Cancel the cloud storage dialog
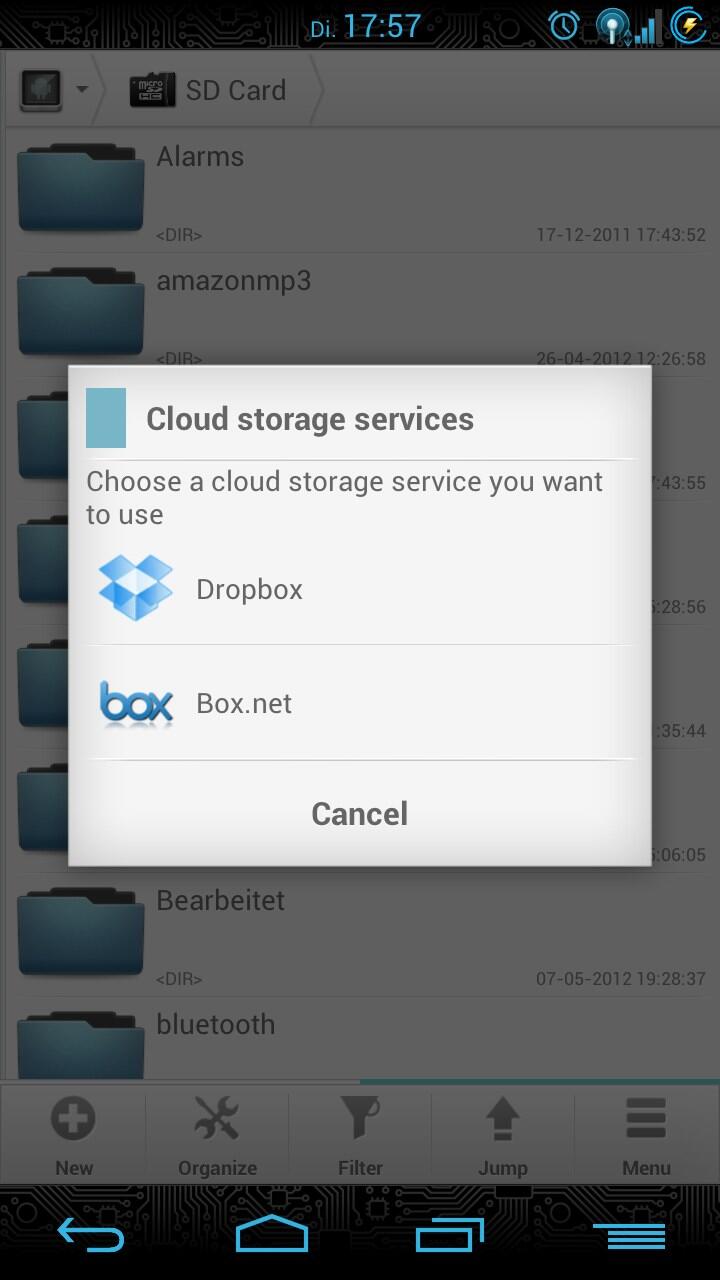This screenshot has height=1280, width=720. 360,814
